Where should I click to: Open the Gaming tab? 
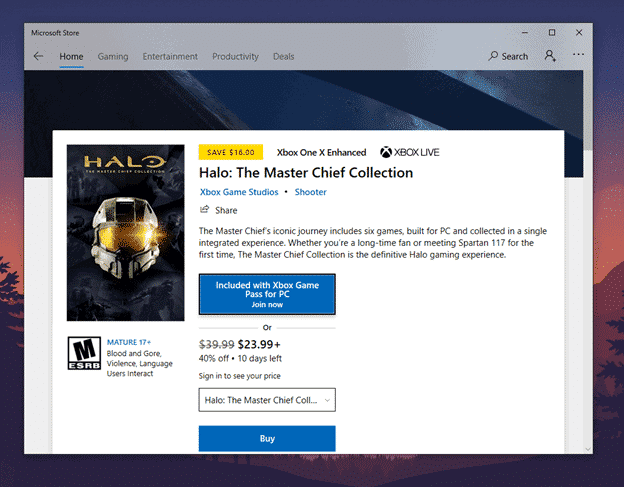(113, 56)
